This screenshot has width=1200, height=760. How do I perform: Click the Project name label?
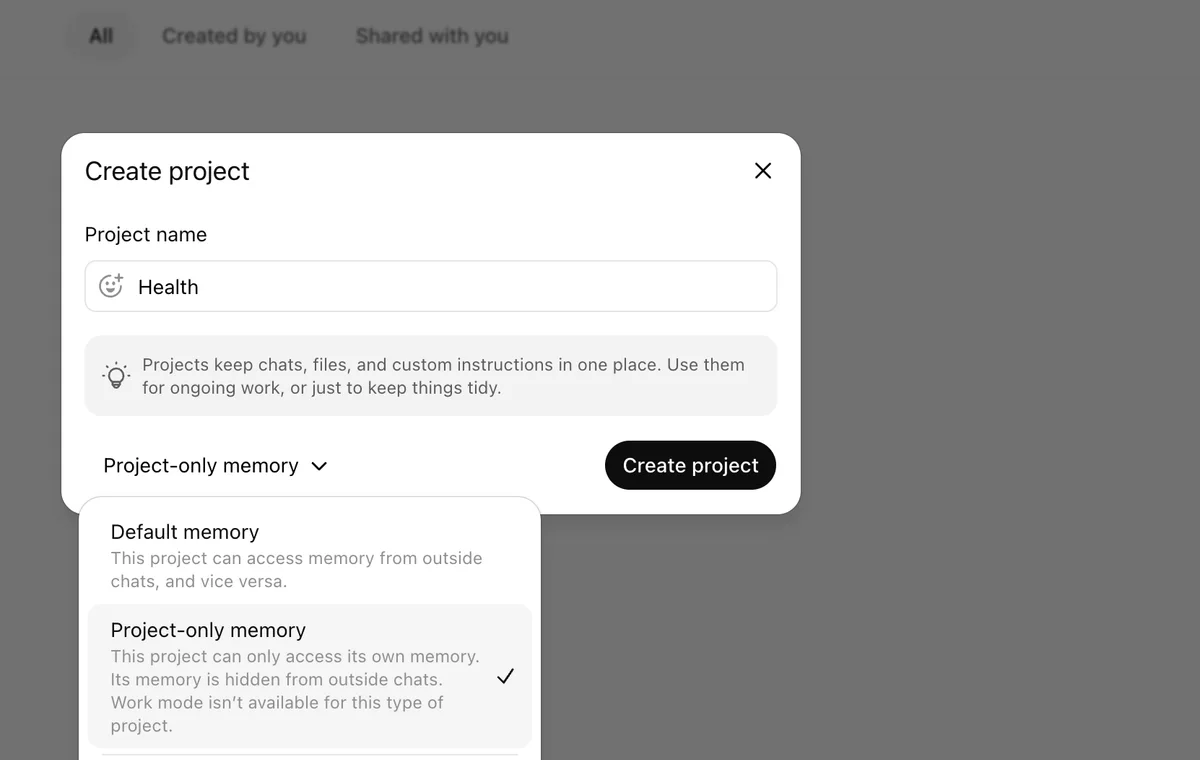click(146, 235)
